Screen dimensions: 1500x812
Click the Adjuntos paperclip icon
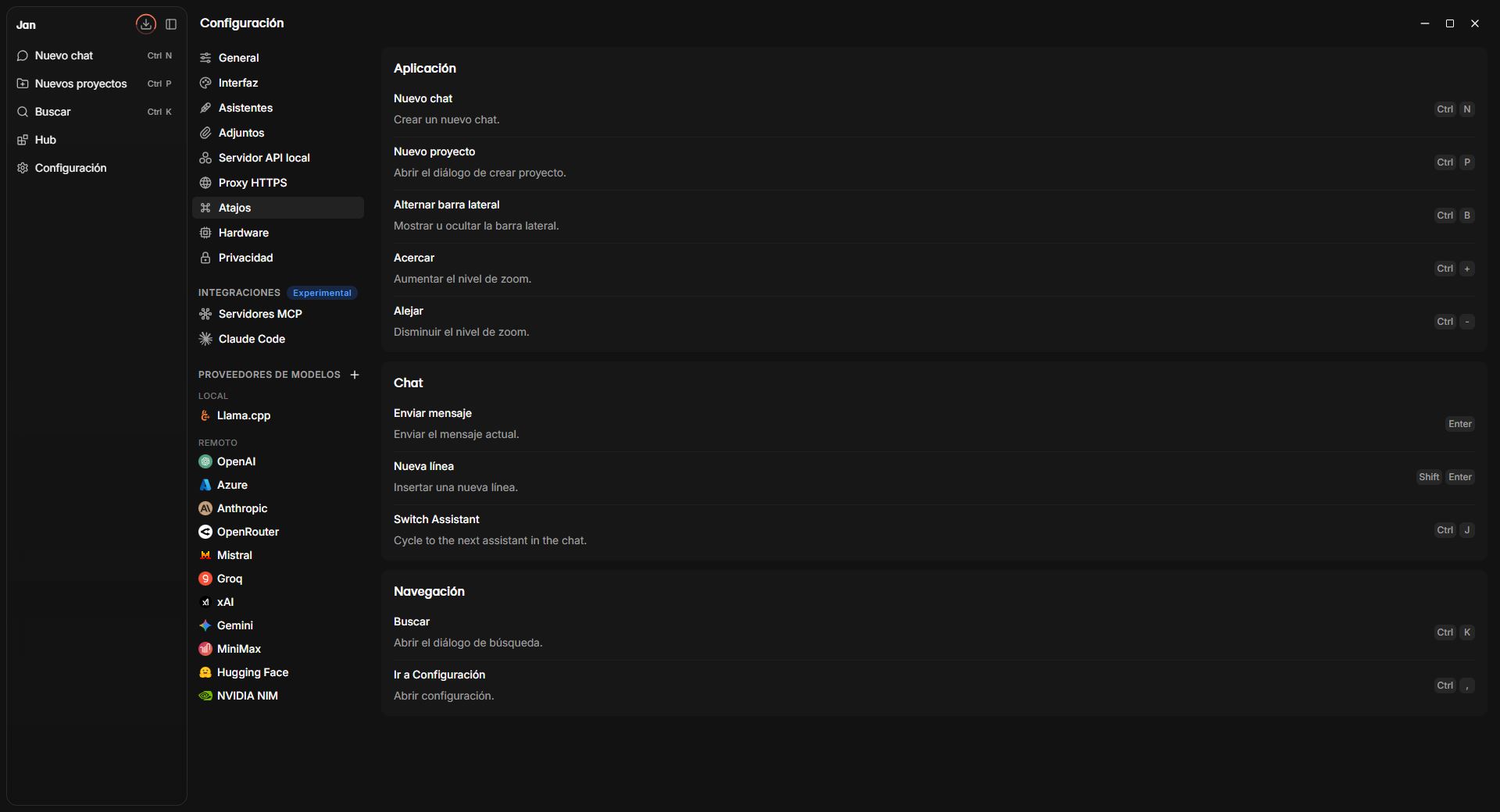click(205, 133)
